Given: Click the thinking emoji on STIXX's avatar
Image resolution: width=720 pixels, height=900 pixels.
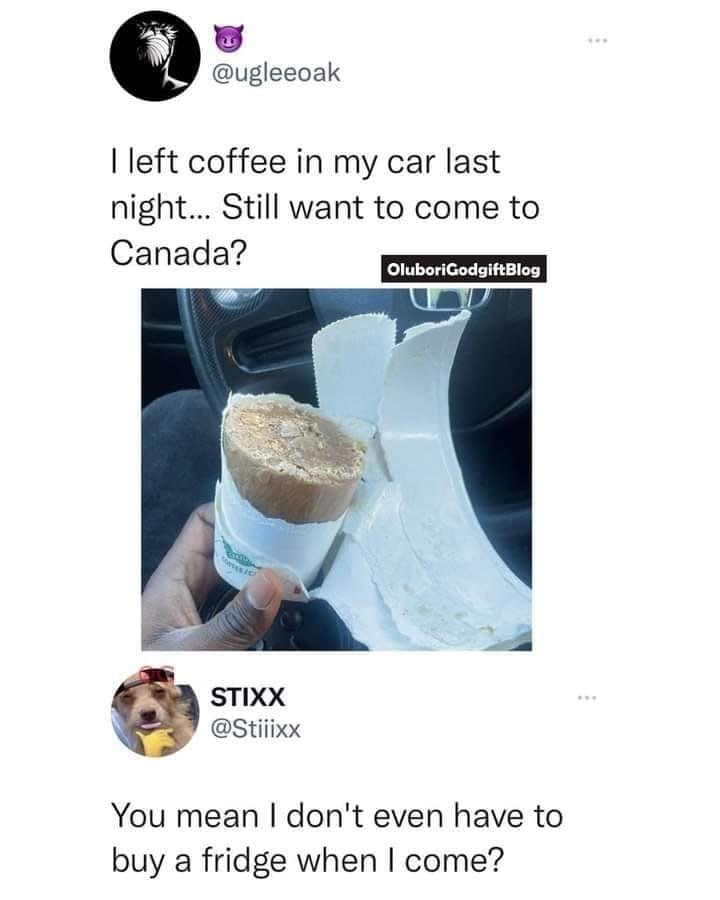Looking at the screenshot, I should (x=153, y=741).
